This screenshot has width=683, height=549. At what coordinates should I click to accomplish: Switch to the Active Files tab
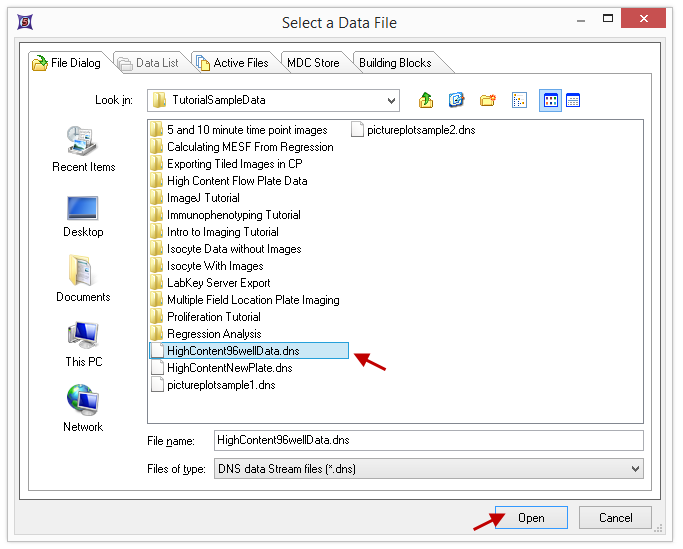pyautogui.click(x=231, y=63)
